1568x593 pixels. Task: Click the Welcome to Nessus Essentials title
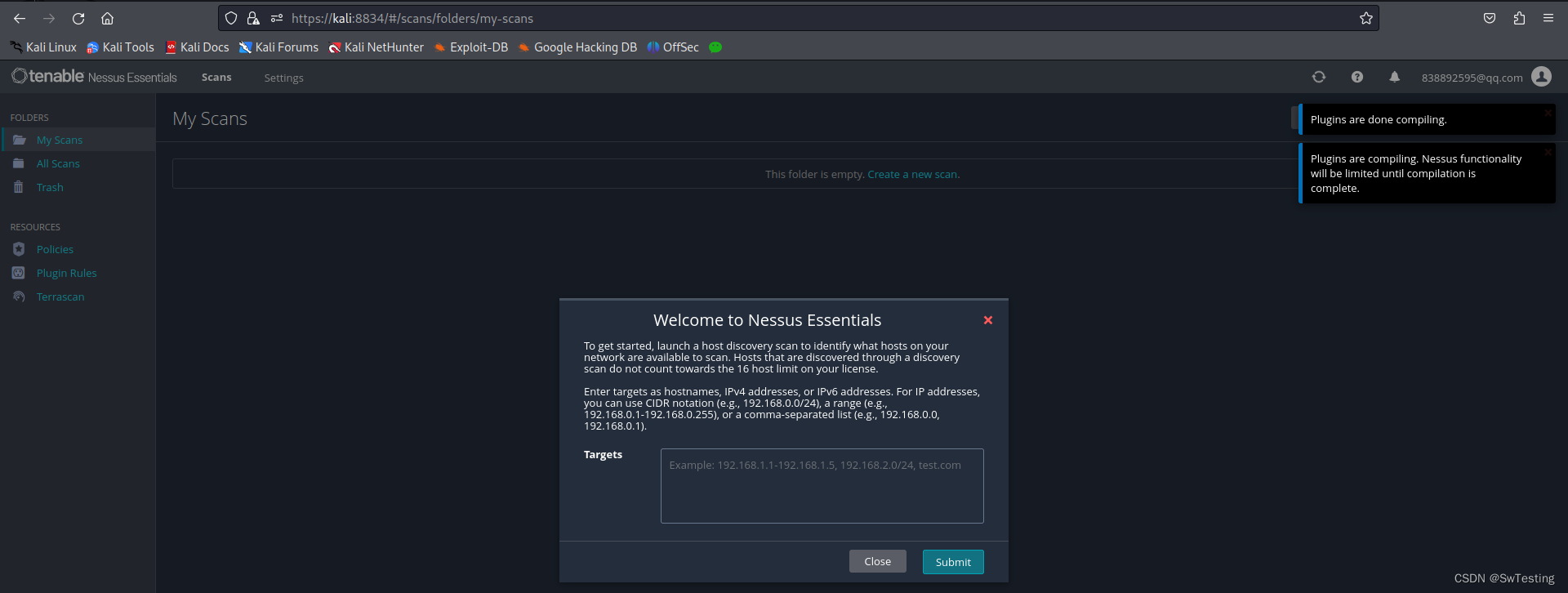(767, 320)
